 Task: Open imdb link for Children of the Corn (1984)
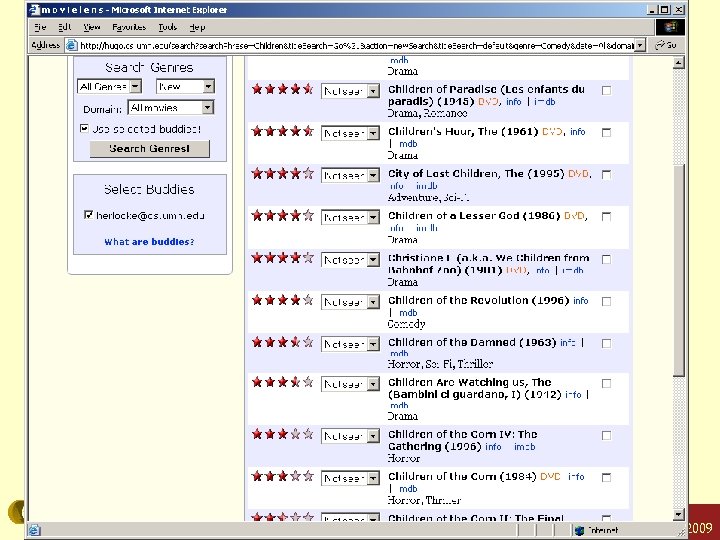tap(408, 489)
